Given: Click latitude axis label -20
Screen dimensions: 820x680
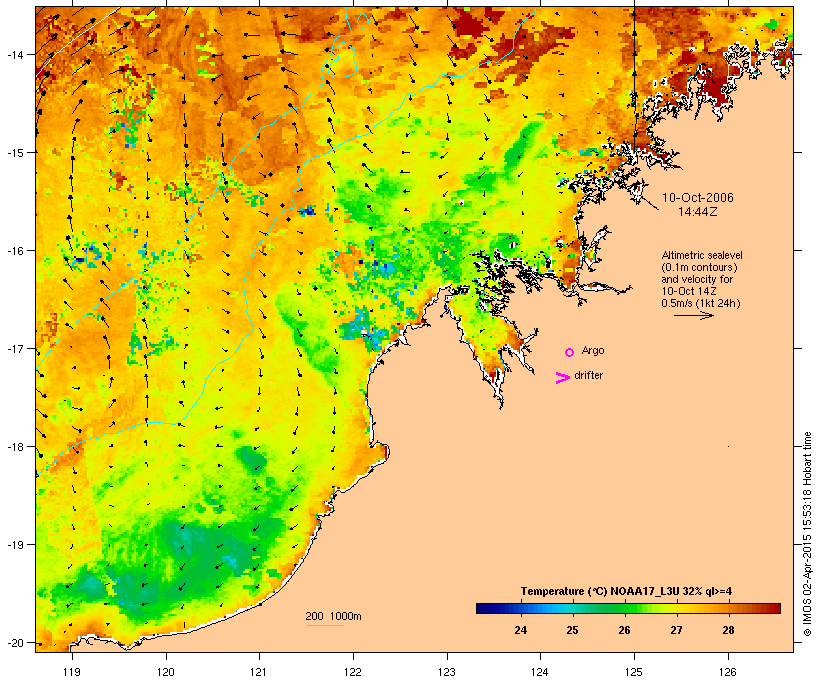Looking at the screenshot, I should (14, 642).
